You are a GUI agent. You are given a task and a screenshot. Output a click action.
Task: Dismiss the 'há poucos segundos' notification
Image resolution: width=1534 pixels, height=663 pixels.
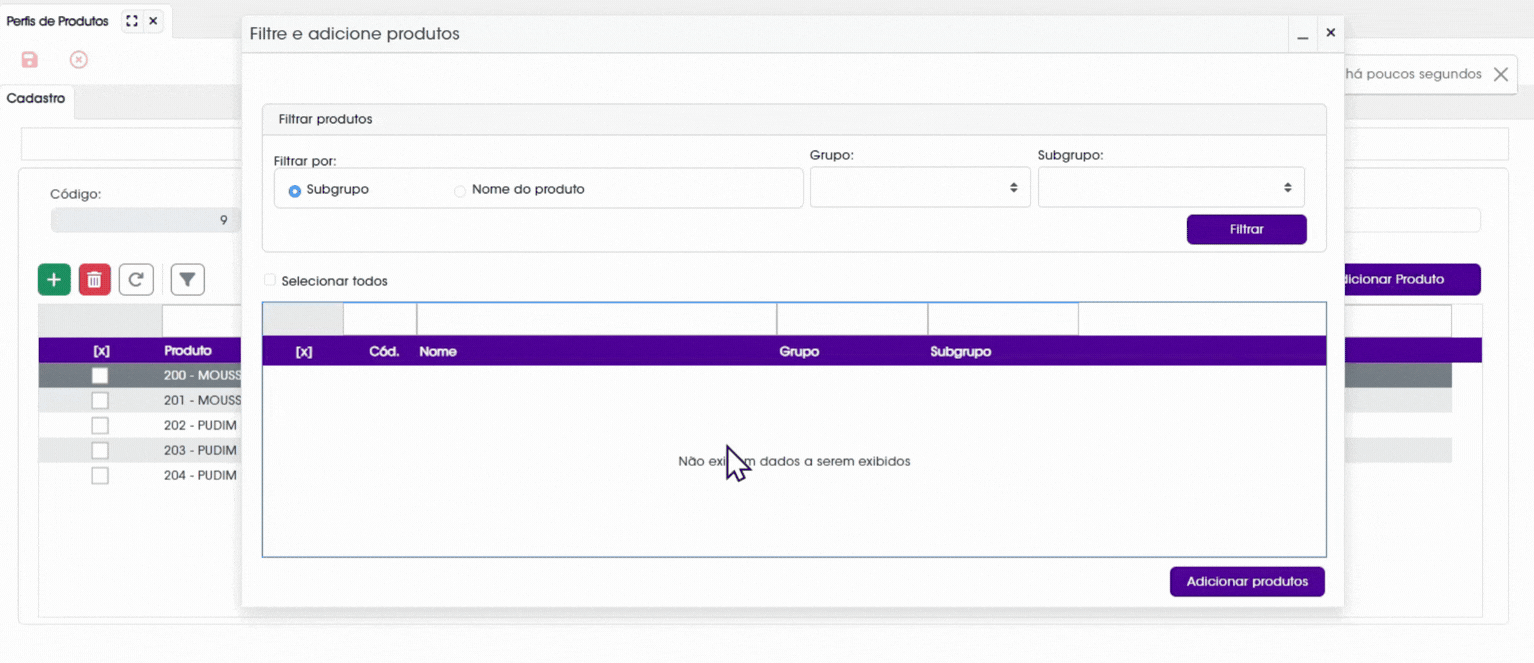[1500, 74]
